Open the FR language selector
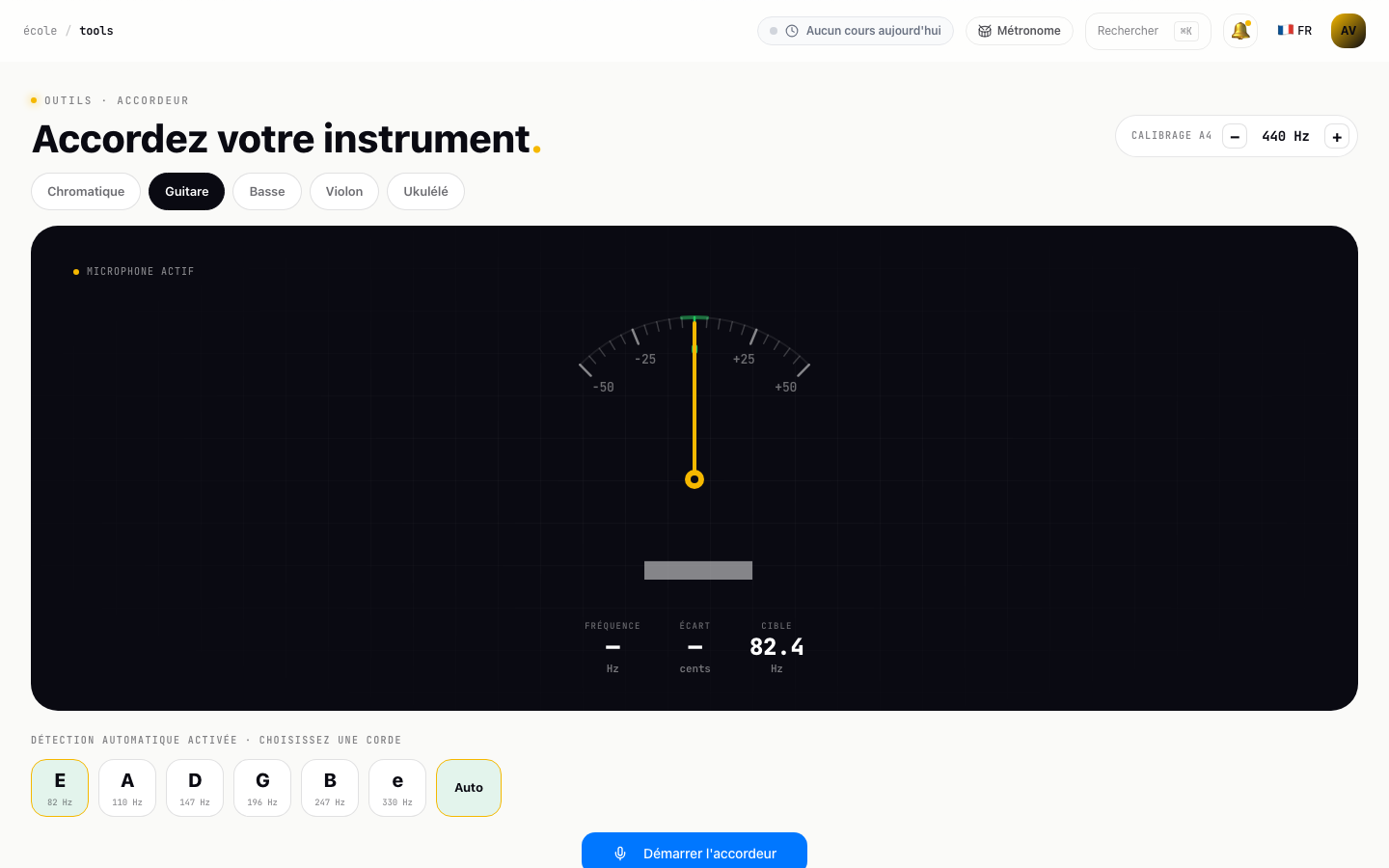This screenshot has height=868, width=1389. (x=1294, y=31)
